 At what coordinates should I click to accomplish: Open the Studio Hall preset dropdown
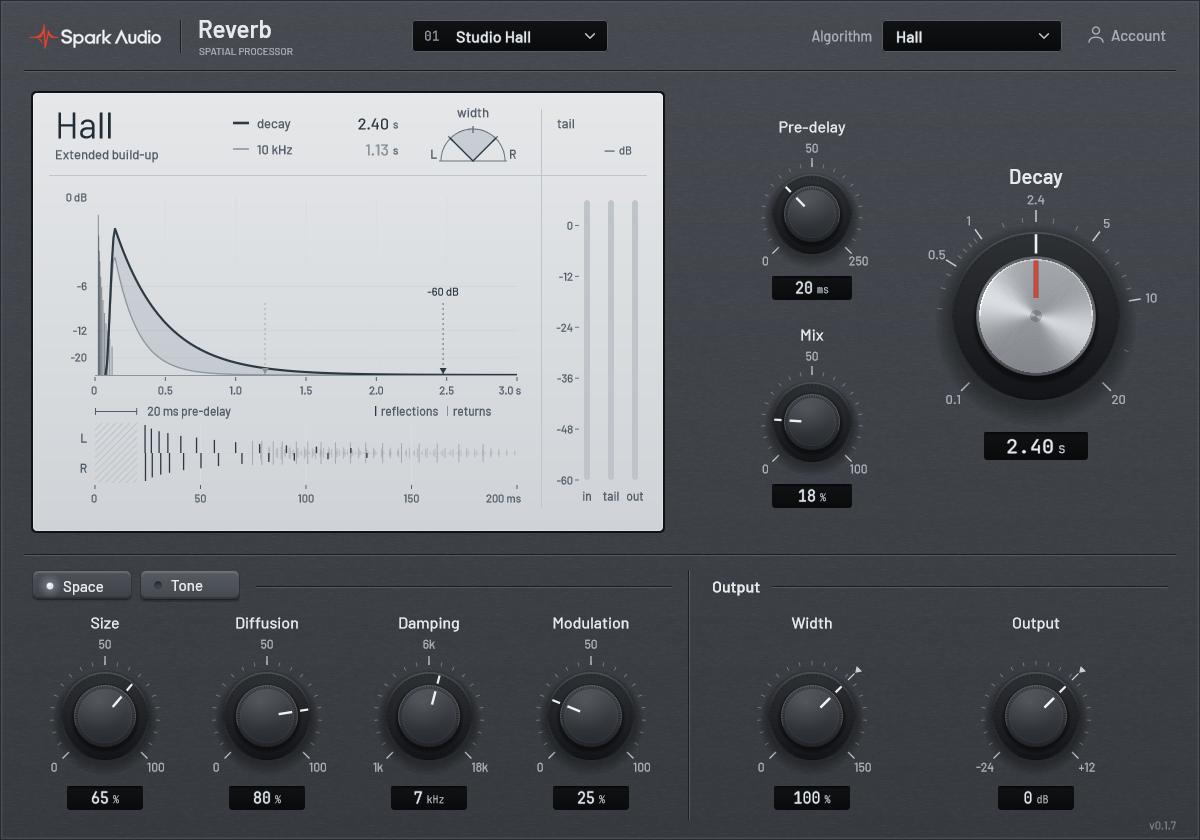click(510, 37)
